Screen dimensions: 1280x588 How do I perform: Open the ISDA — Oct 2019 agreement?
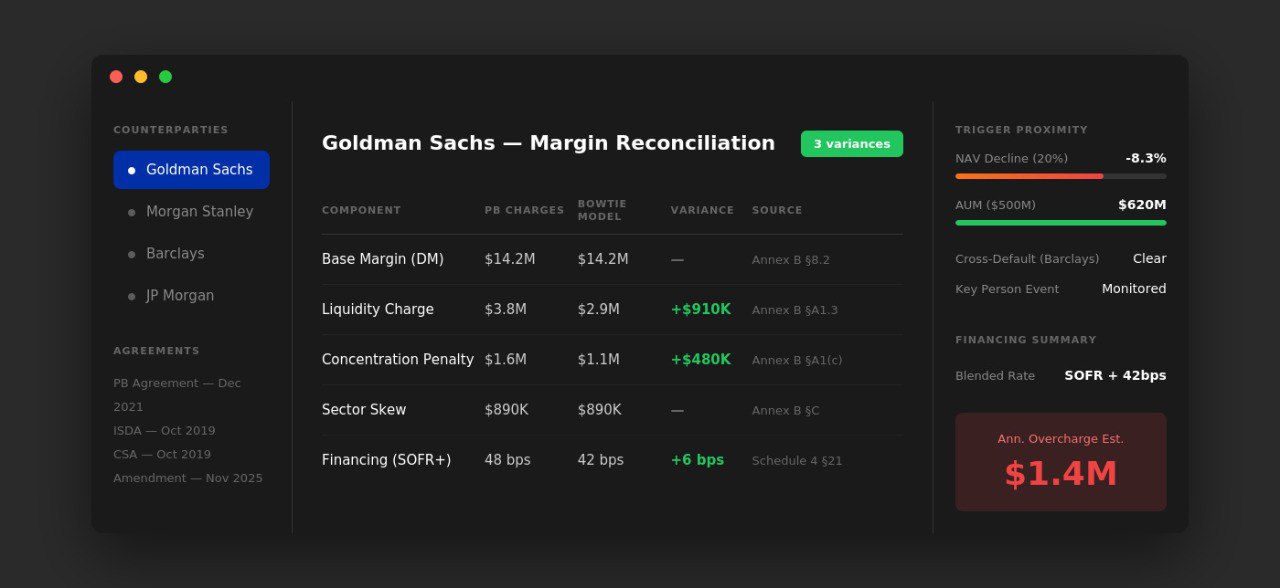point(163,430)
